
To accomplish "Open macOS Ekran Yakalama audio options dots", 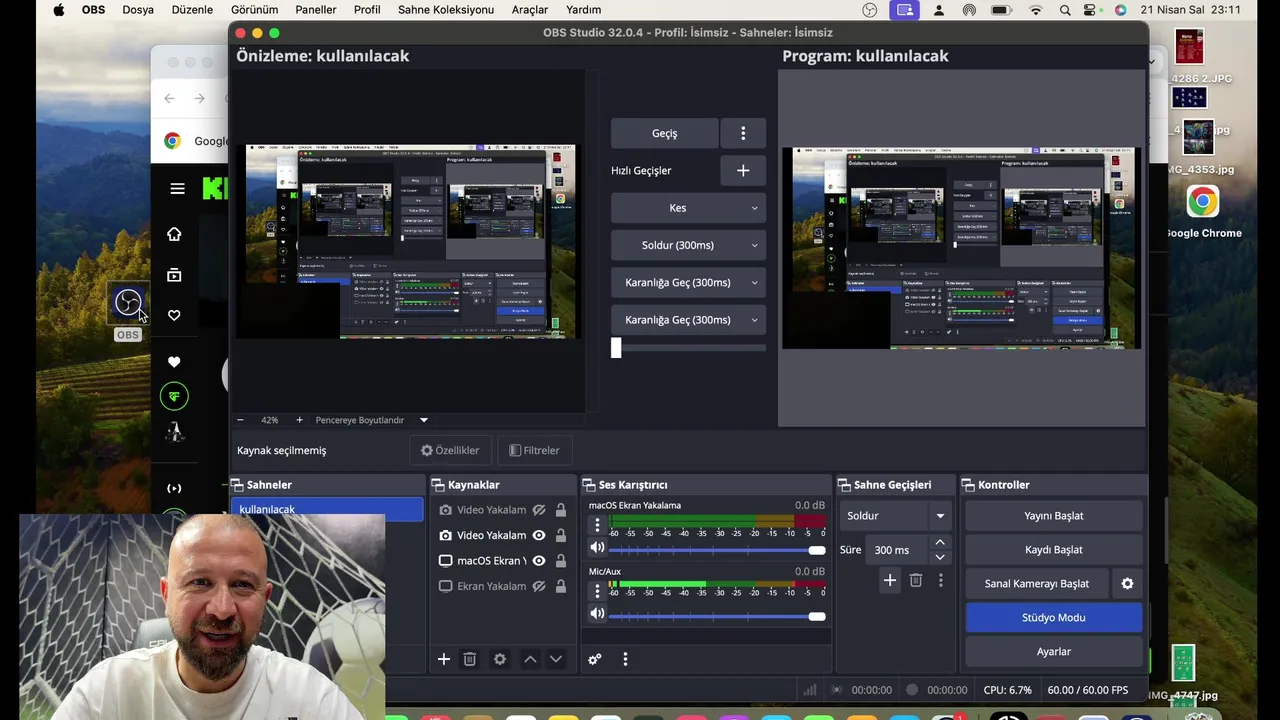I will (597, 526).
